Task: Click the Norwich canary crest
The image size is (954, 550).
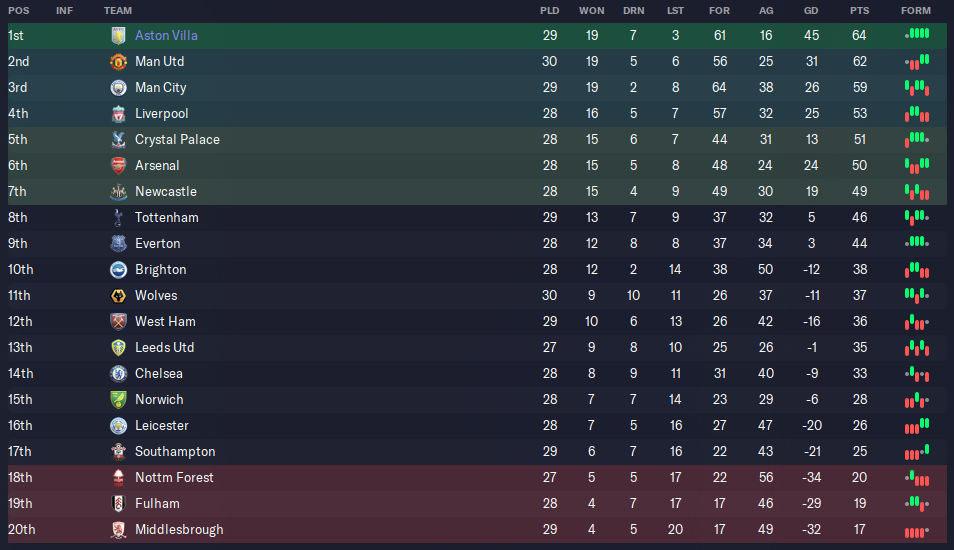Action: pos(119,400)
